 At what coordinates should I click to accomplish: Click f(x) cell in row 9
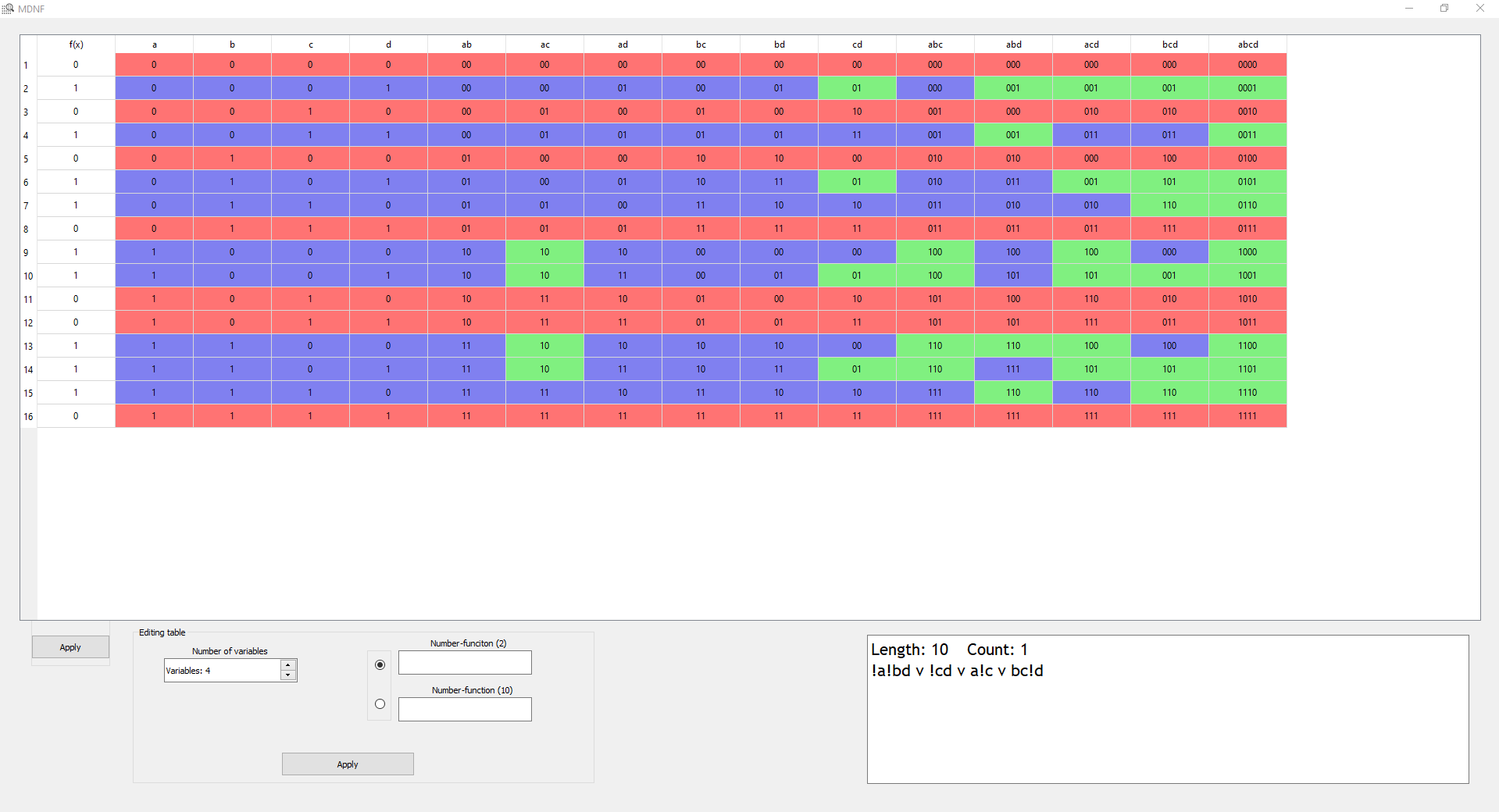tap(76, 252)
